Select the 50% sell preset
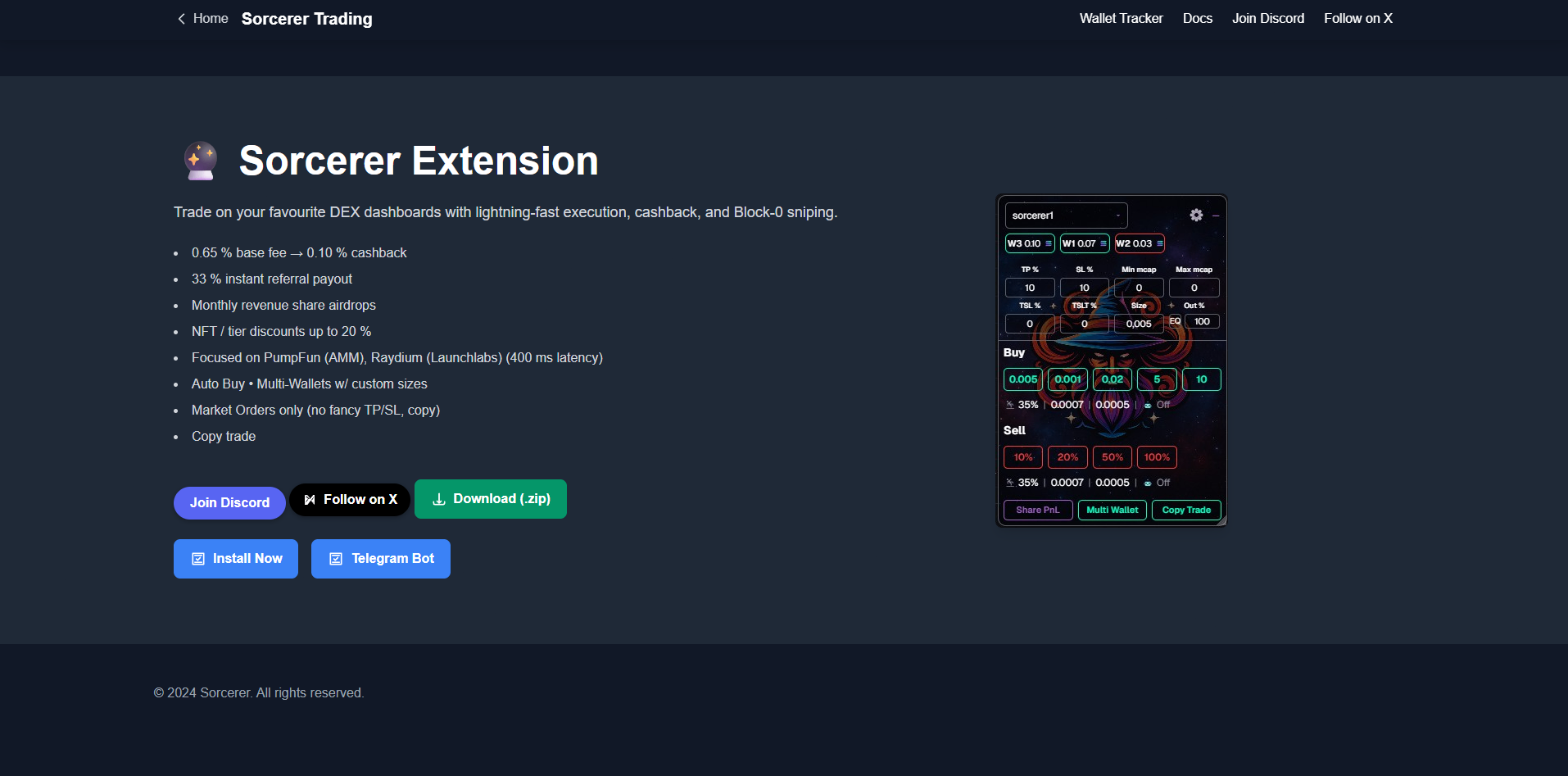1568x776 pixels. 1112,457
